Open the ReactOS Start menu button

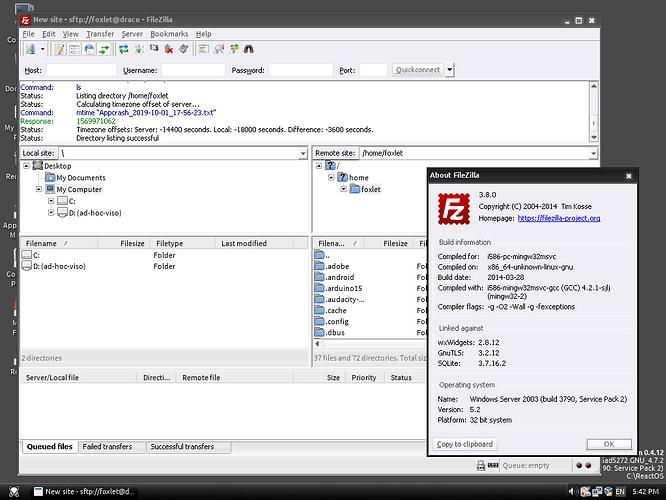tap(14, 492)
